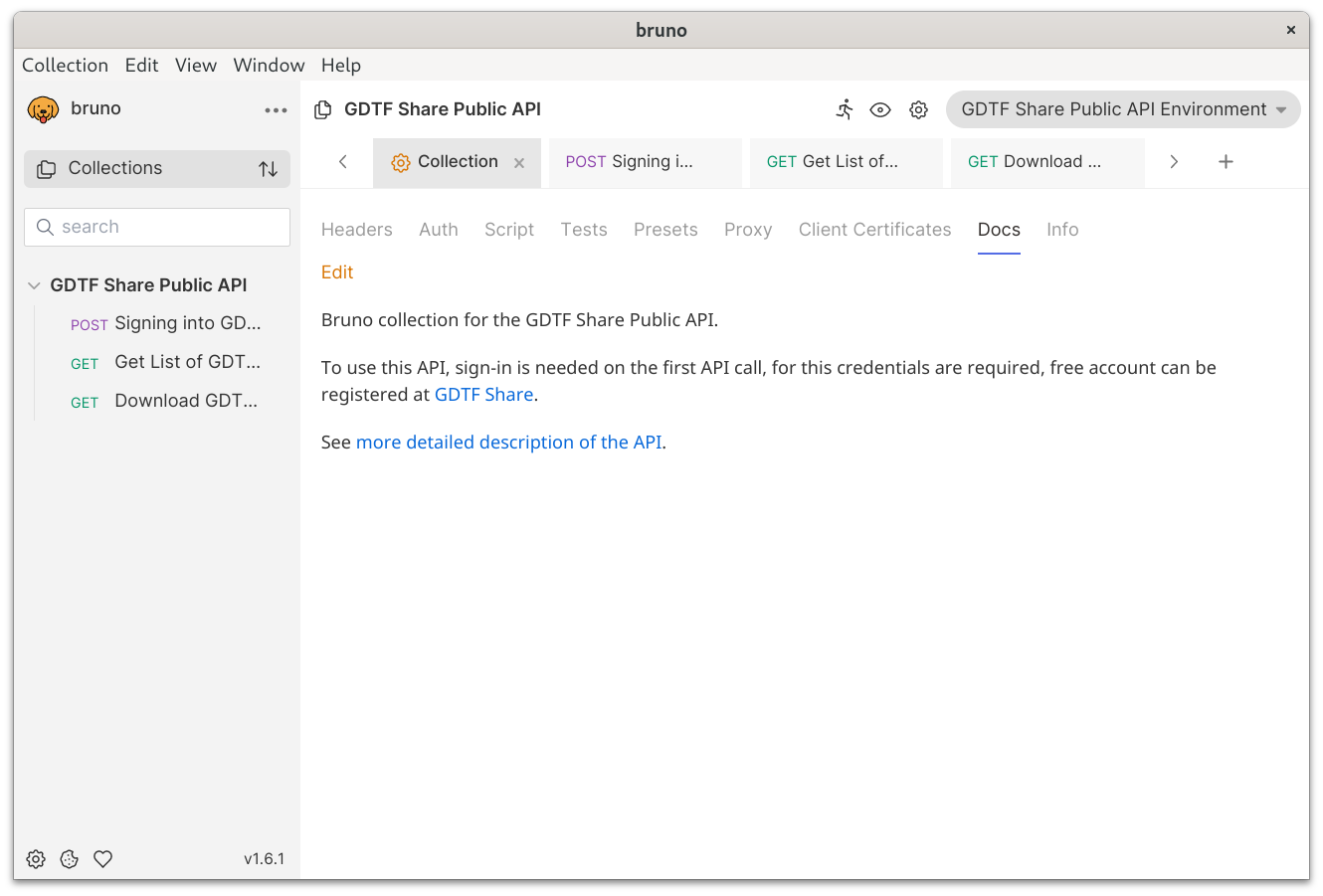Follow the GDTF Share link
1323x896 pixels.
coord(484,395)
